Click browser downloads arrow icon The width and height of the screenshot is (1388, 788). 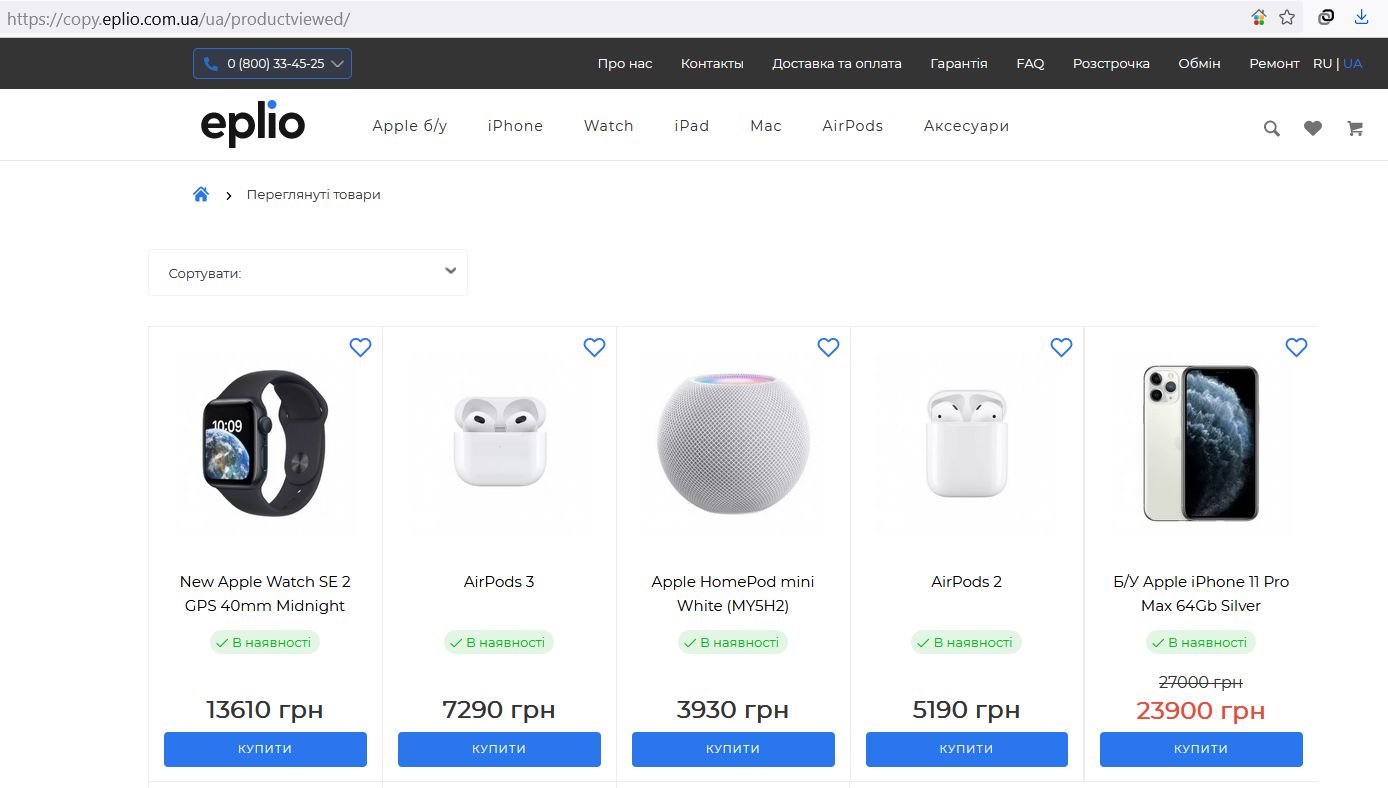click(x=1361, y=17)
